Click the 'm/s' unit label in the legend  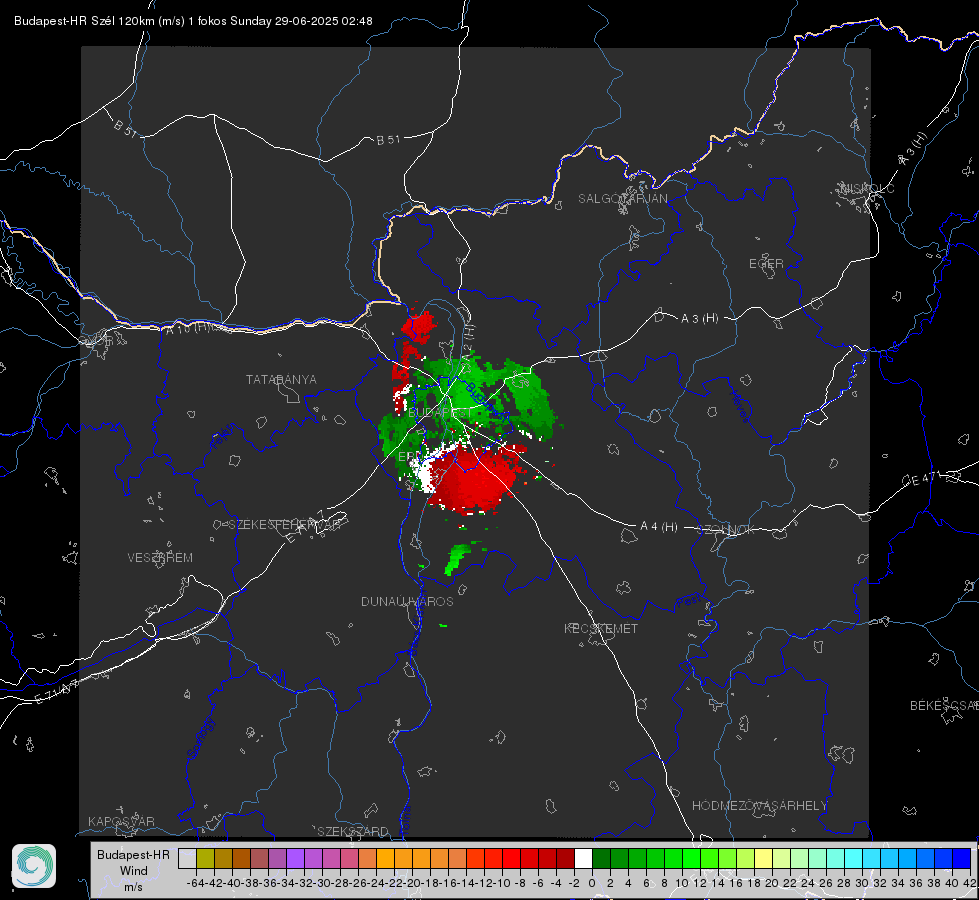133,886
